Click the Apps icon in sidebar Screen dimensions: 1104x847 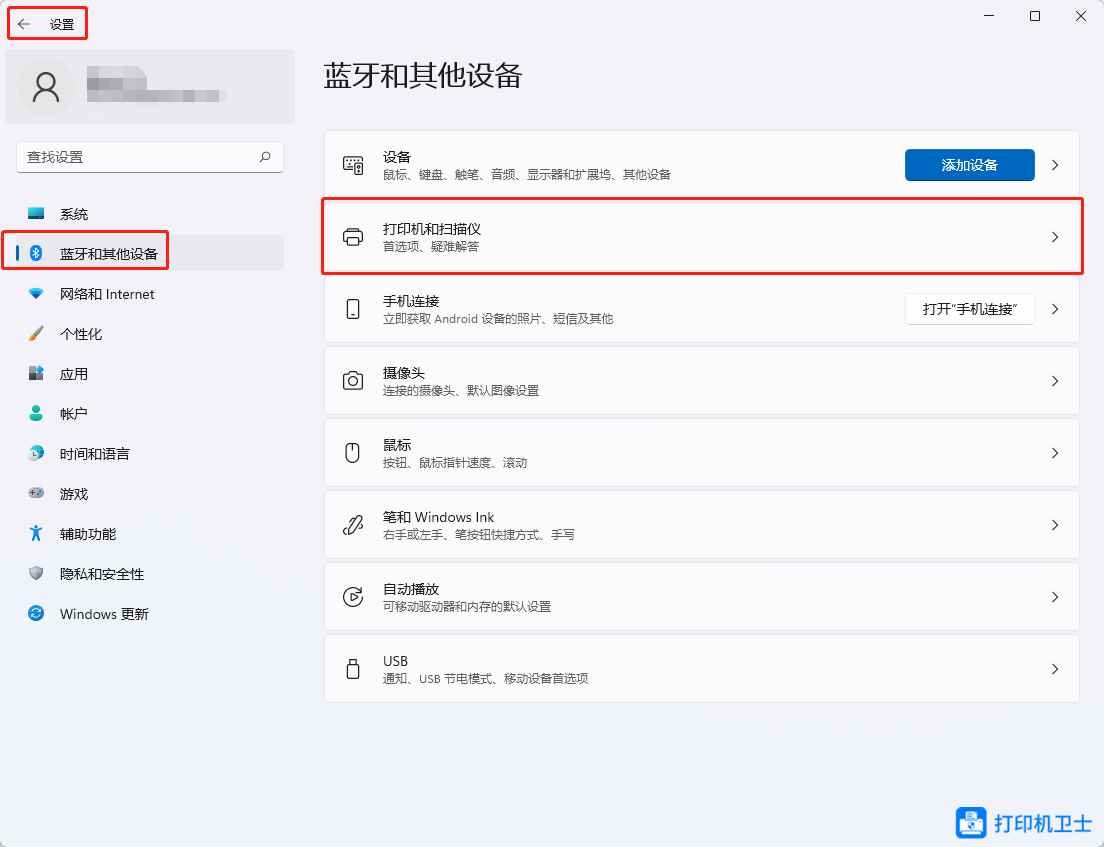coord(36,373)
